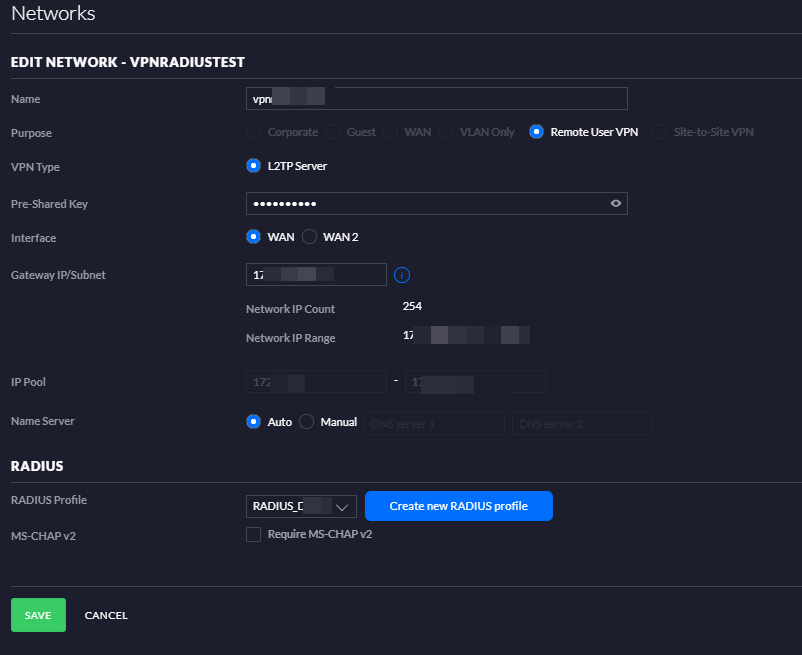Click the IP Pool start address field
Image resolution: width=802 pixels, height=655 pixels.
[x=316, y=381]
